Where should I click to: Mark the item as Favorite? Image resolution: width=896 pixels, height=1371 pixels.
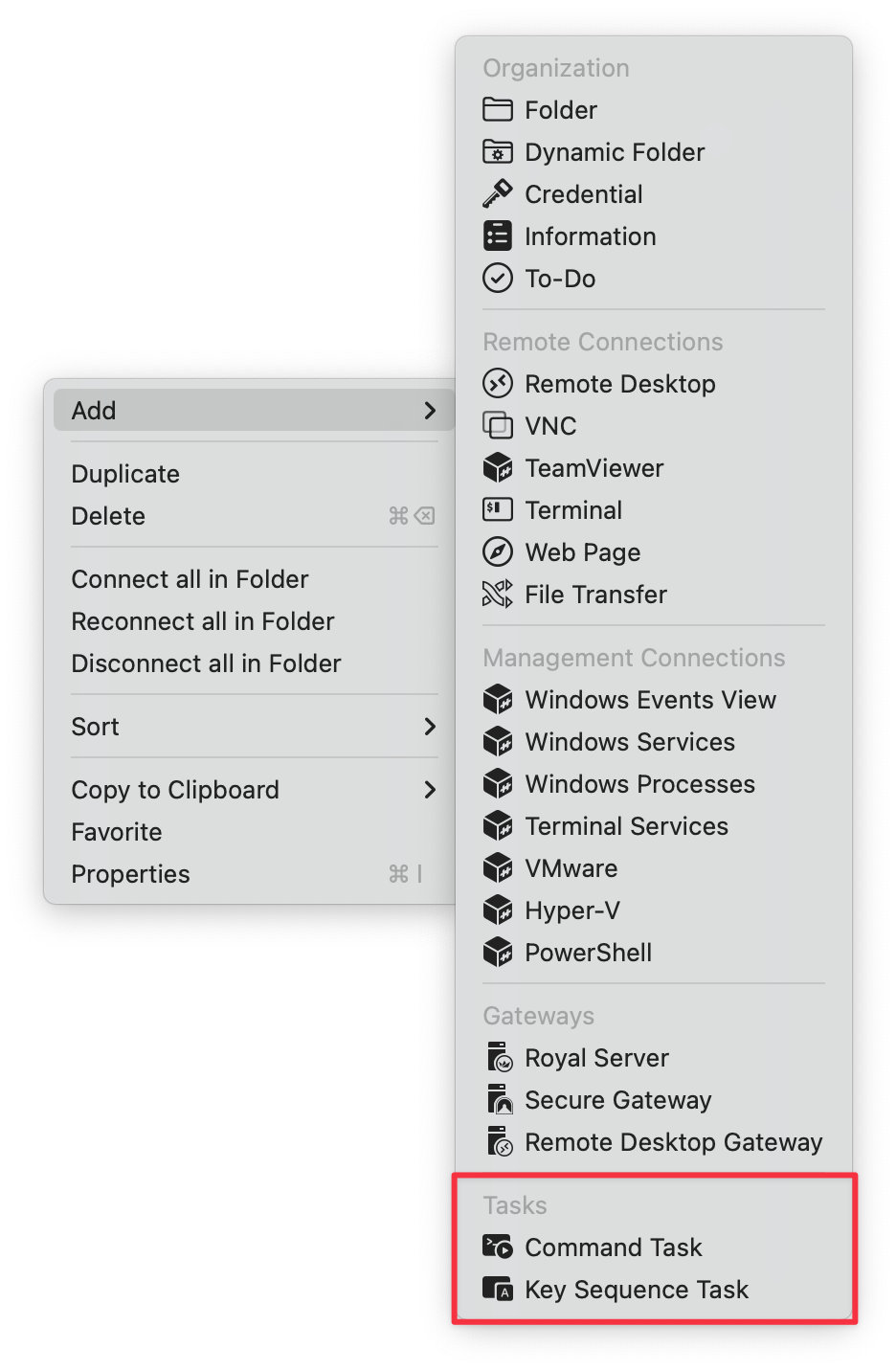pyautogui.click(x=254, y=832)
